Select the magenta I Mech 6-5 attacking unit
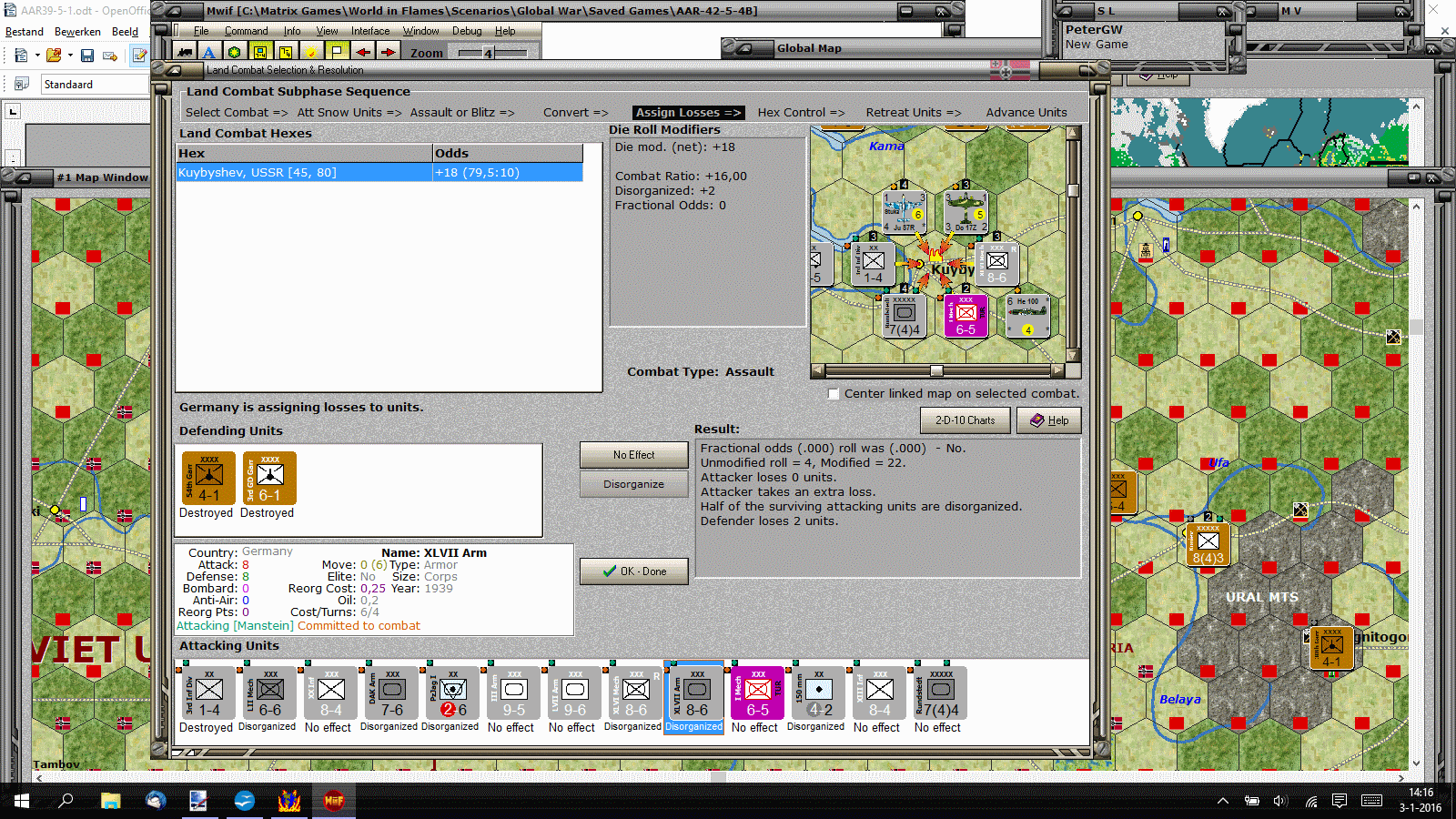Viewport: 1456px width, 819px height. pos(758,693)
